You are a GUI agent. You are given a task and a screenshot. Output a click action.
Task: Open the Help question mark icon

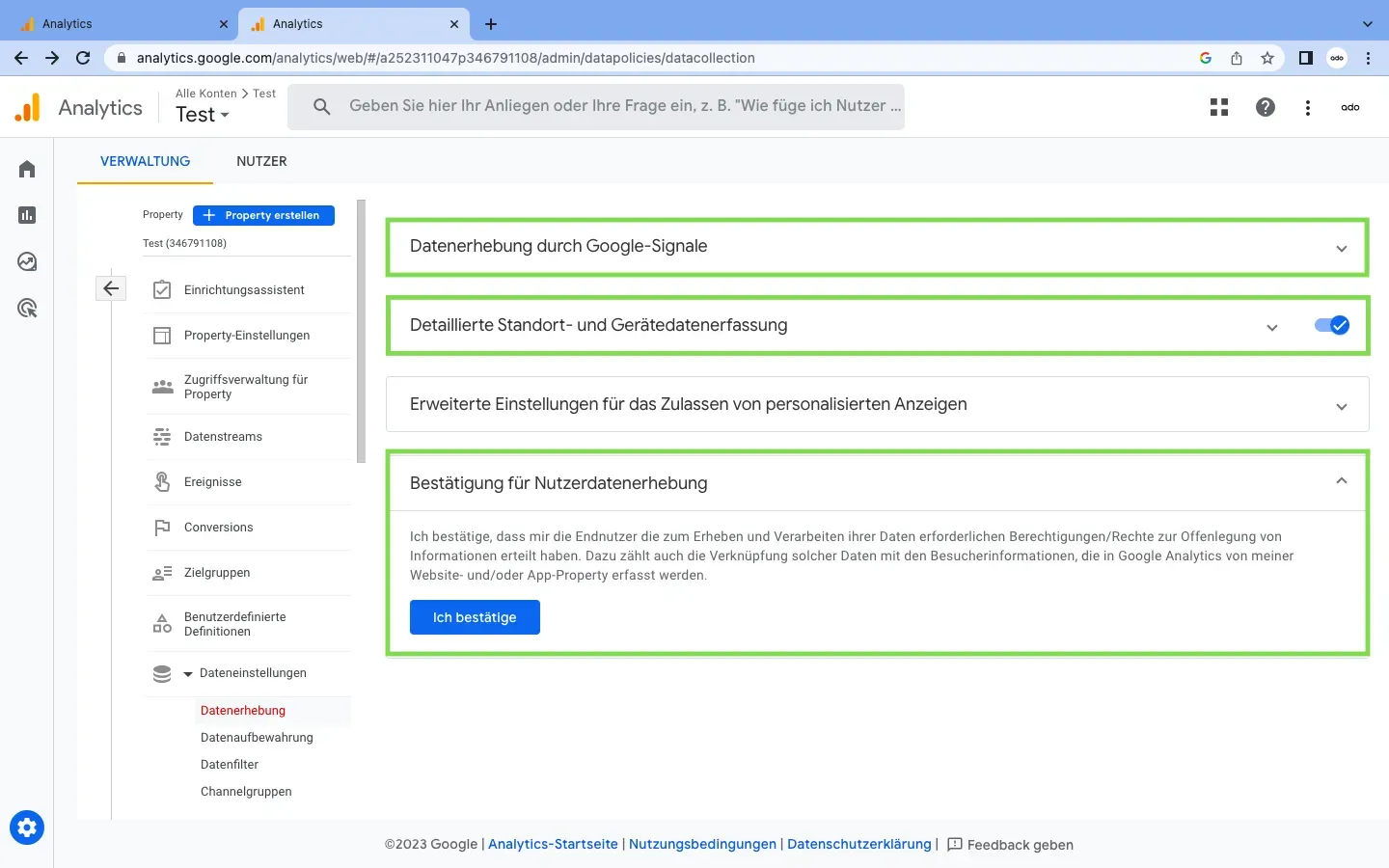point(1266,107)
